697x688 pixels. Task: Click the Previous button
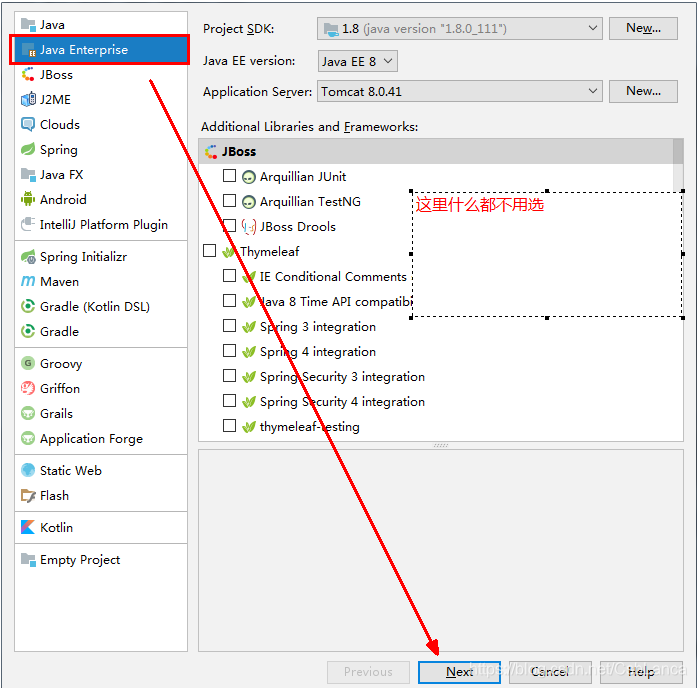(368, 672)
